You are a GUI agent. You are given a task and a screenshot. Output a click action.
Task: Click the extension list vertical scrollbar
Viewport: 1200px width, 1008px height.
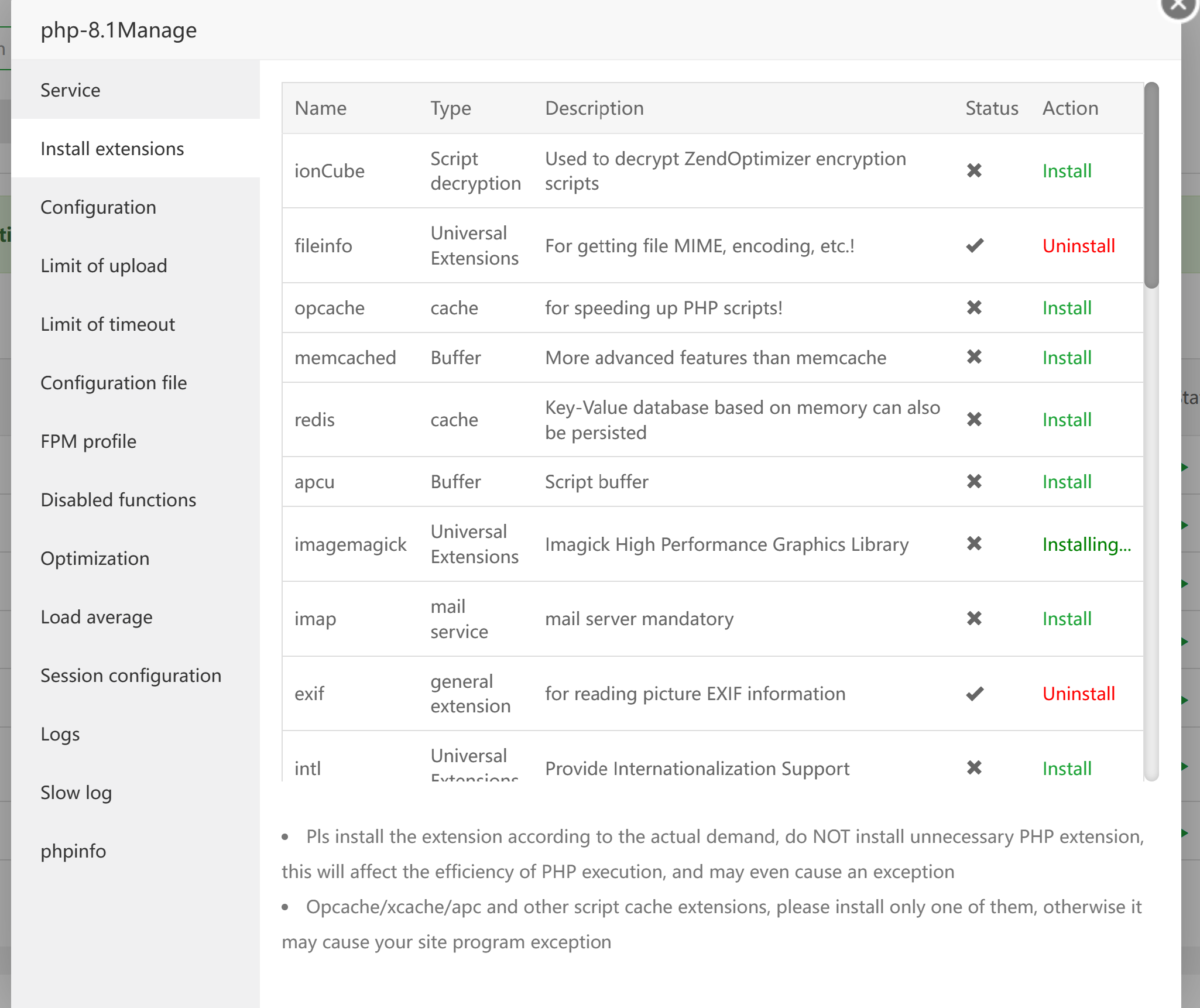coord(1151,186)
